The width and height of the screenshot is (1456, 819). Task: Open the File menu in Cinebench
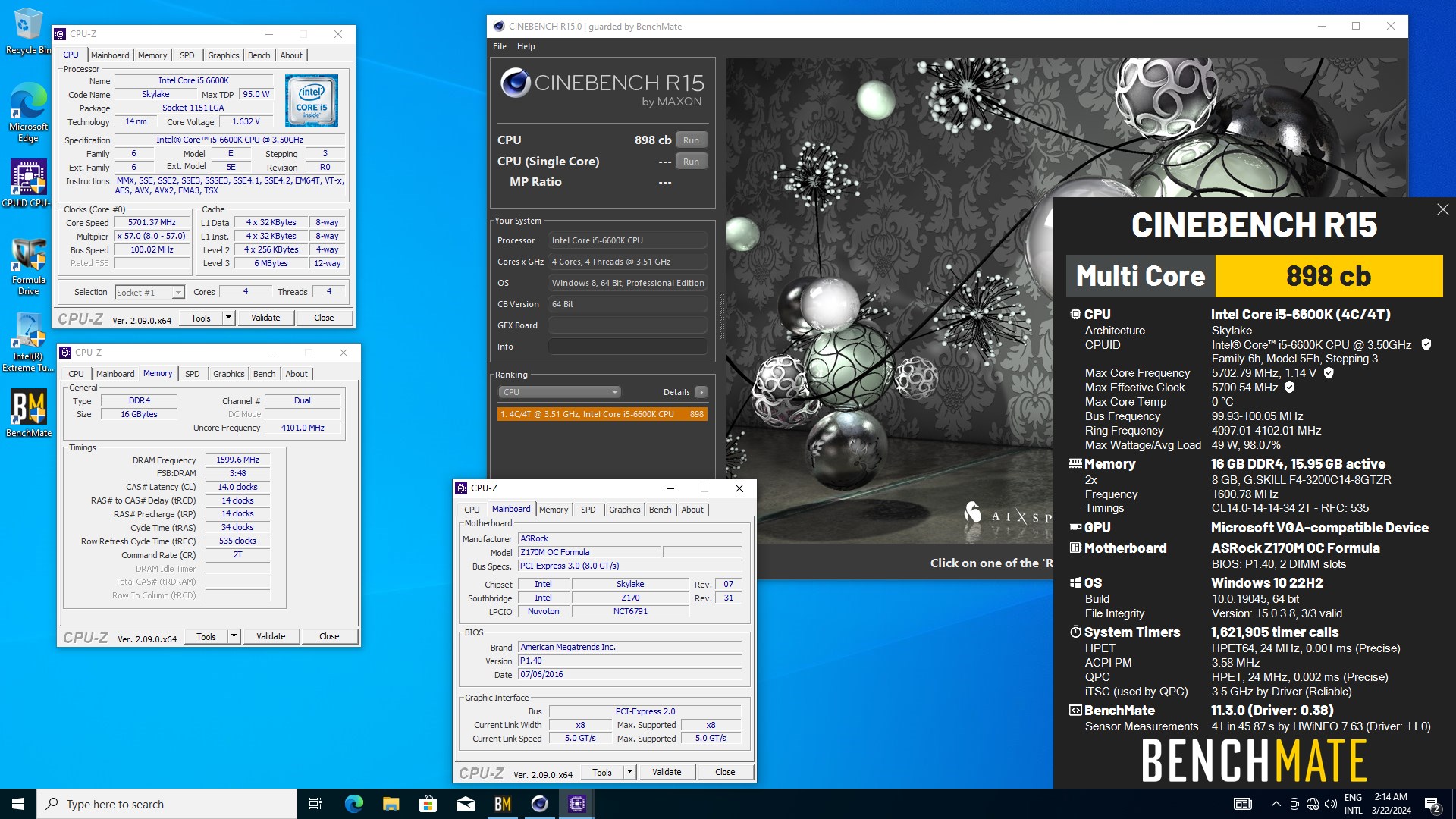point(499,46)
